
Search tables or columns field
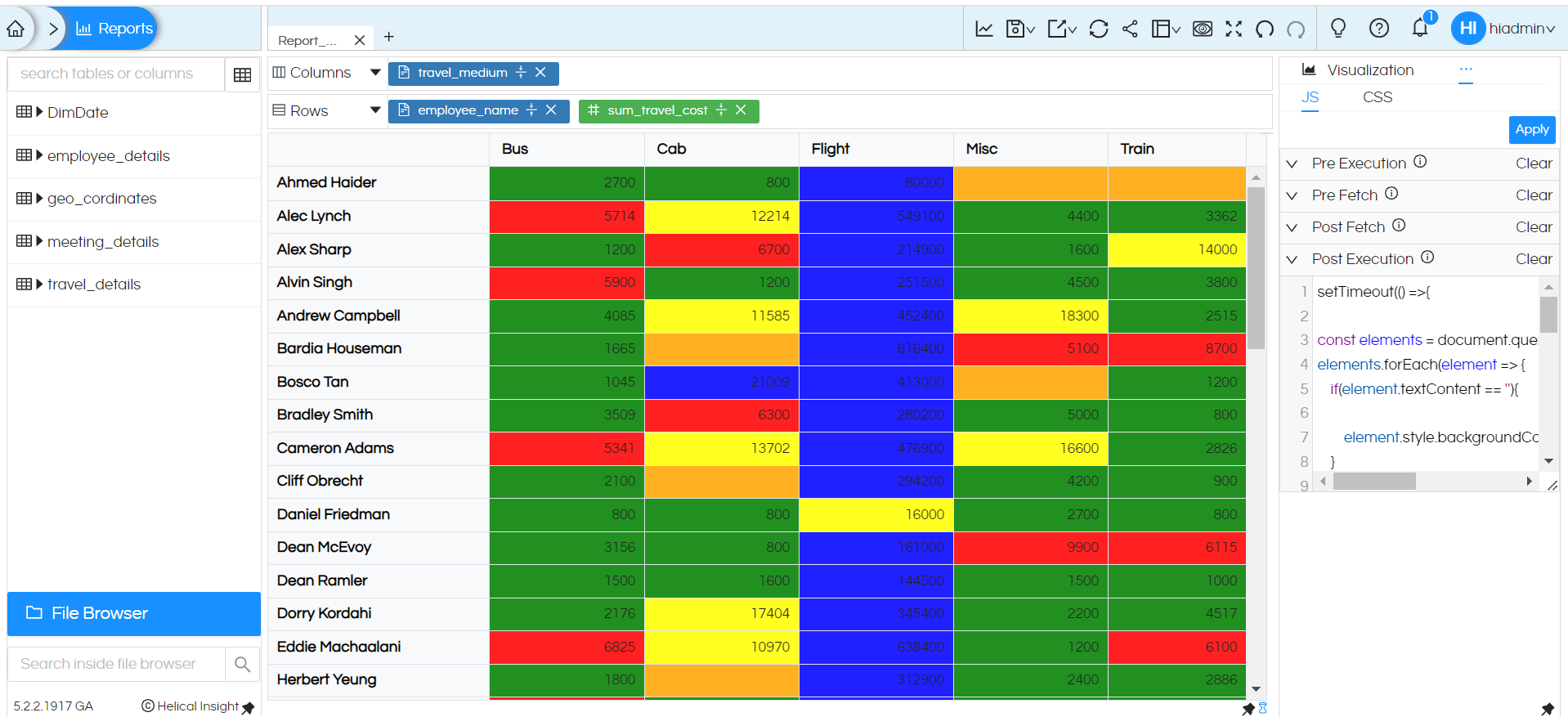(x=116, y=74)
